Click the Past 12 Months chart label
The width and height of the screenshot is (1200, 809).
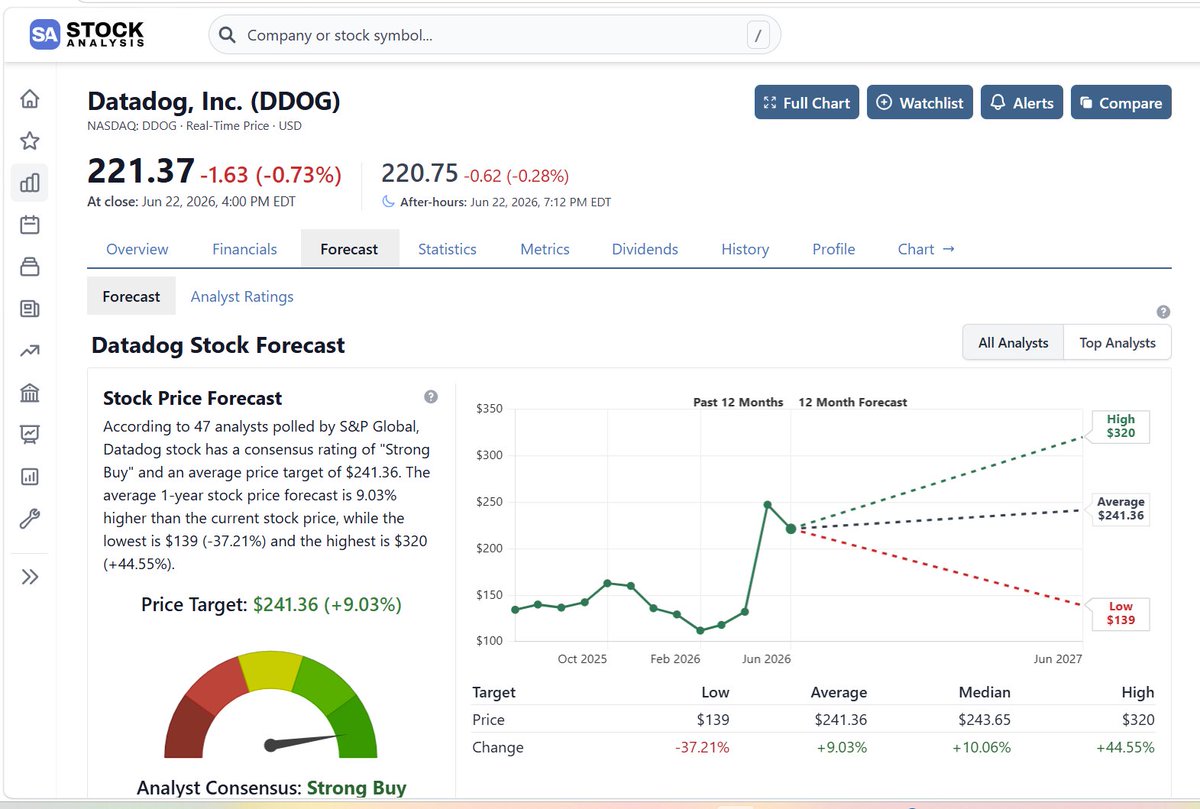(x=738, y=402)
